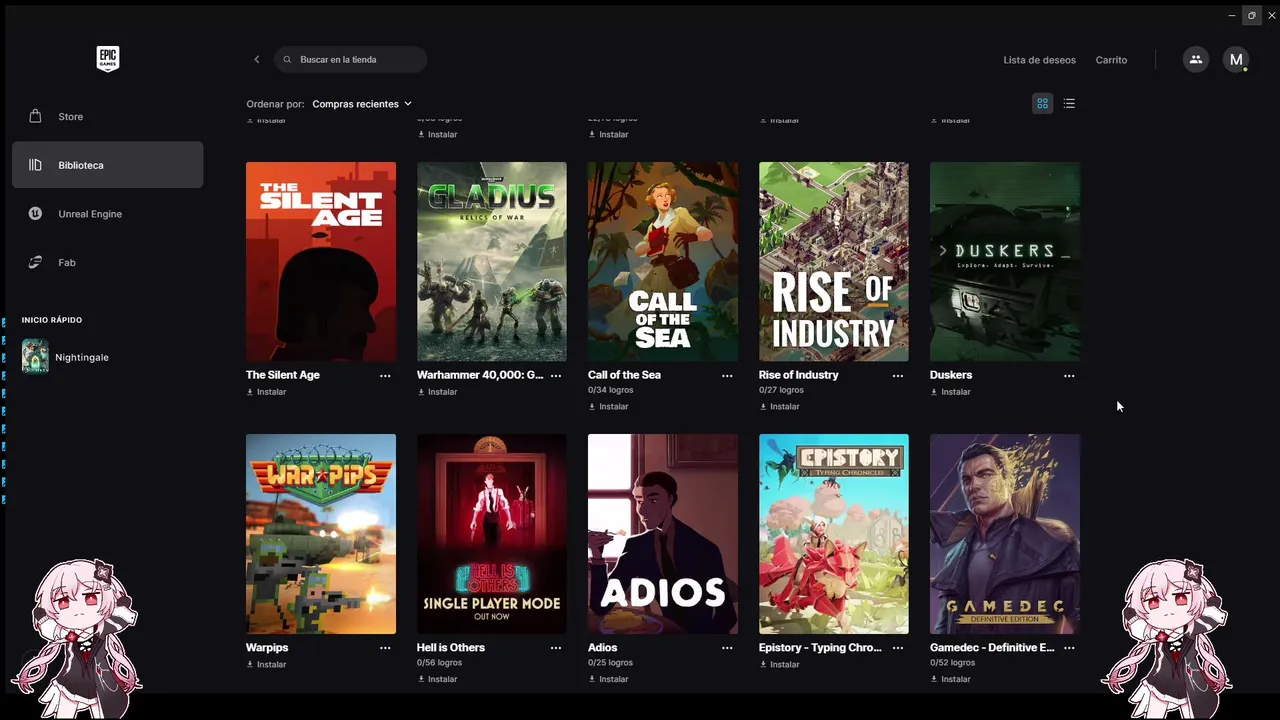Install Warpips
Screen dimensions: 1280x720
pyautogui.click(x=266, y=664)
